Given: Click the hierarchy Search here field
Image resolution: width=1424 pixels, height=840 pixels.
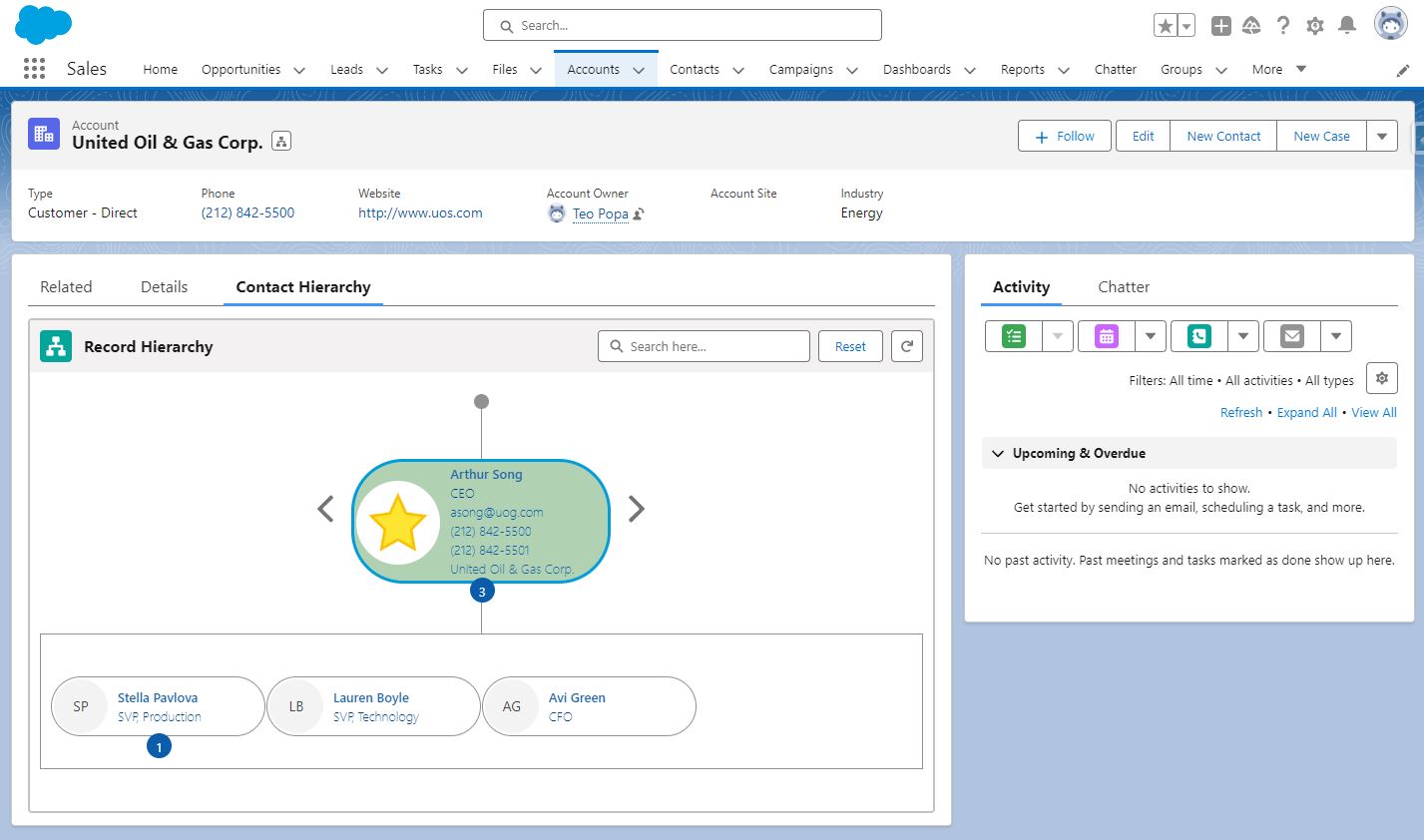Looking at the screenshot, I should point(705,346).
